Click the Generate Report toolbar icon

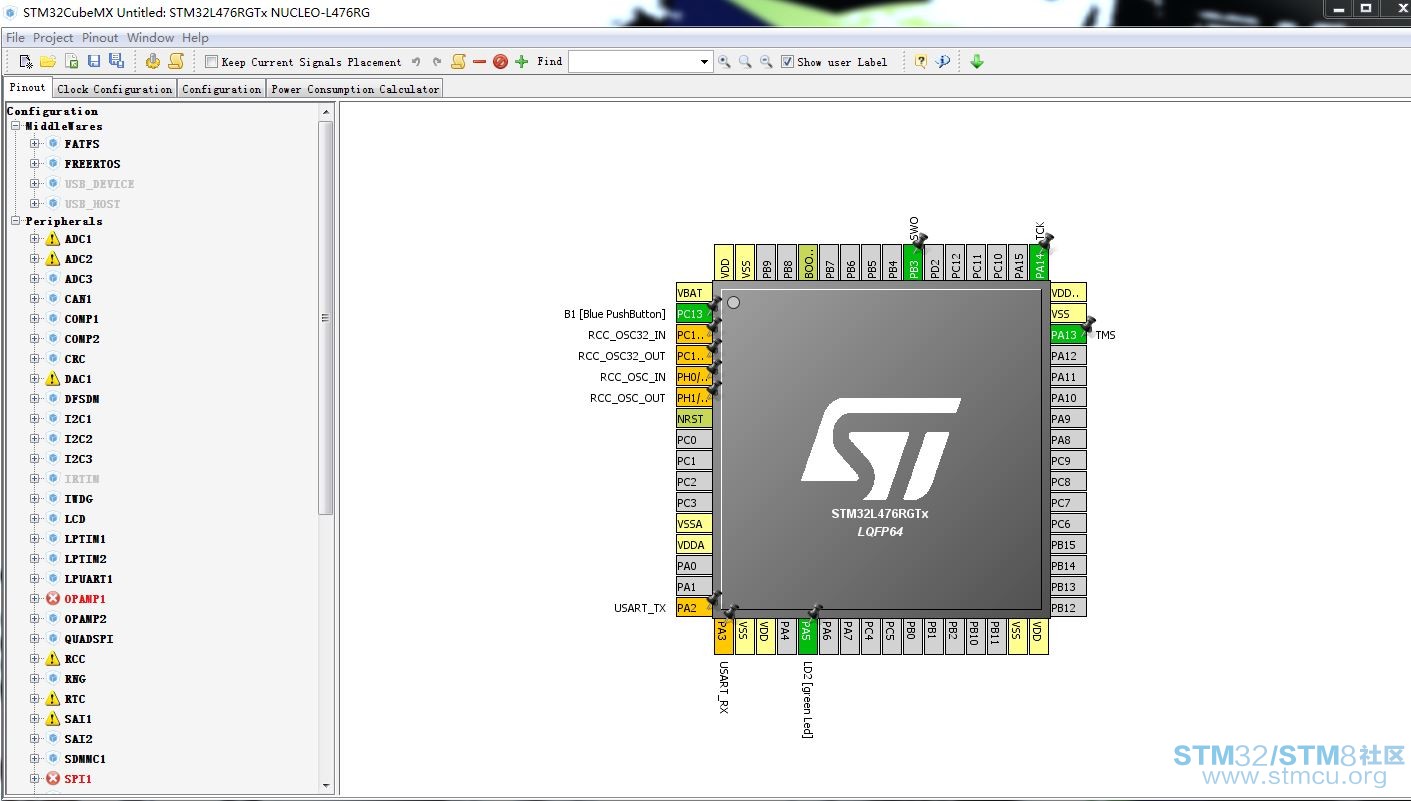pos(153,62)
